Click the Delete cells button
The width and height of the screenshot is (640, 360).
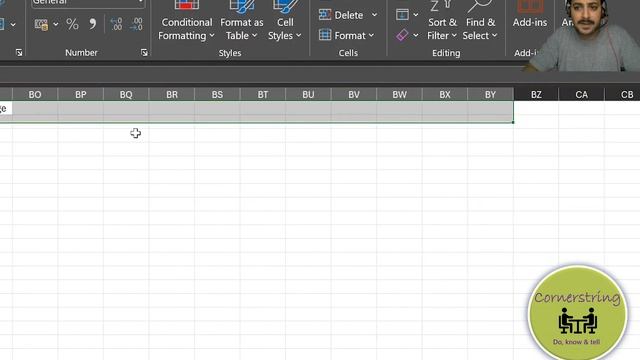[x=341, y=15]
